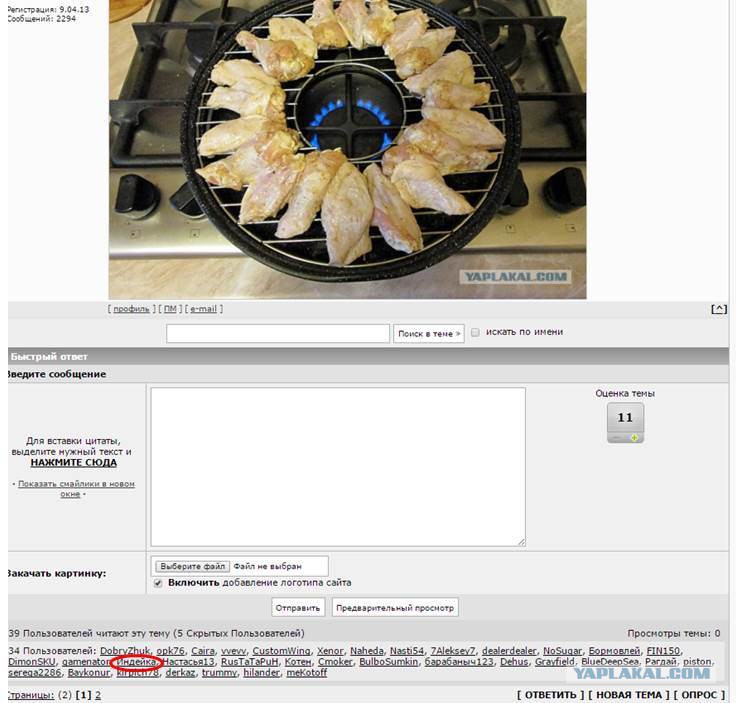The width and height of the screenshot is (736, 703).
Task: Open user gamenator link
Action: (x=86, y=662)
